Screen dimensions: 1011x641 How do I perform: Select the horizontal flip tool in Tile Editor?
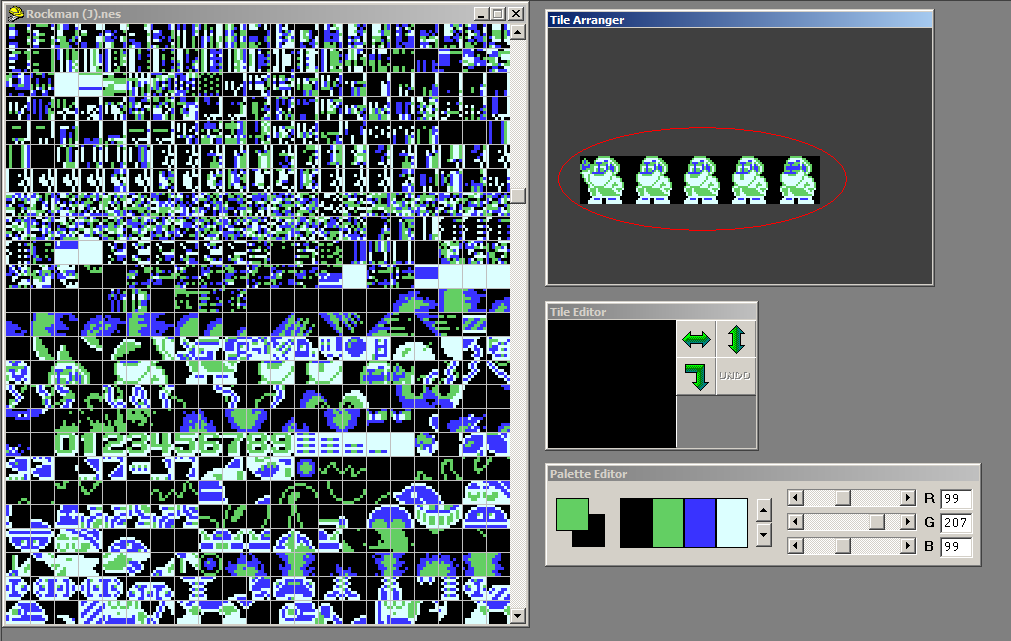[697, 340]
